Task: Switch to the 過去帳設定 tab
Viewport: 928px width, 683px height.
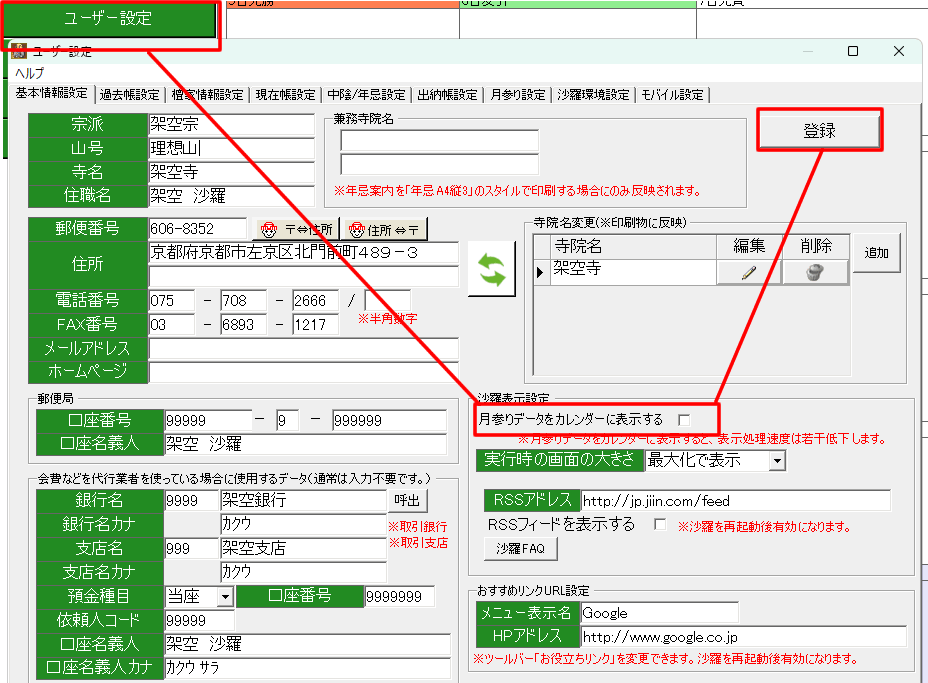Action: pyautogui.click(x=130, y=95)
